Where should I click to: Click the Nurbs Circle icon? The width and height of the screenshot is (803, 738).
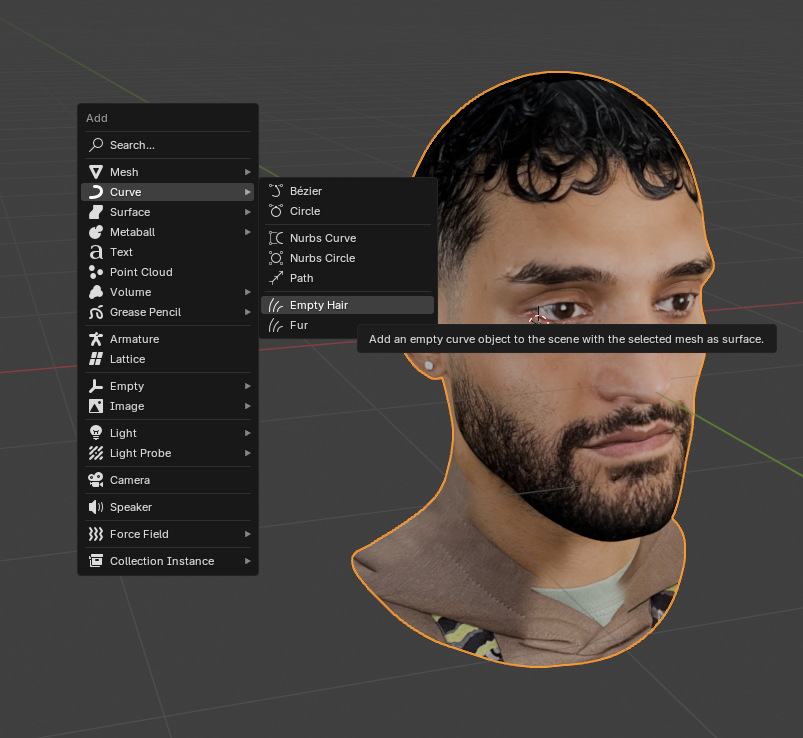pos(276,258)
